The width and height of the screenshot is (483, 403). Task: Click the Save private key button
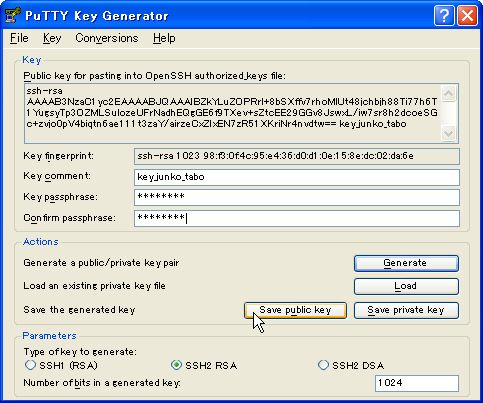[x=406, y=310]
